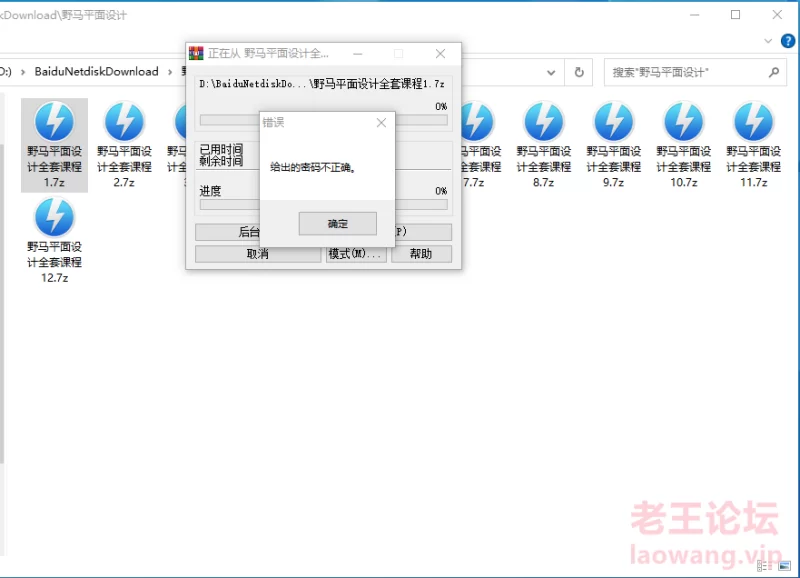Screen dimensions: 800x578
Task: Open the blue Help question mark icon
Action: [788, 41]
